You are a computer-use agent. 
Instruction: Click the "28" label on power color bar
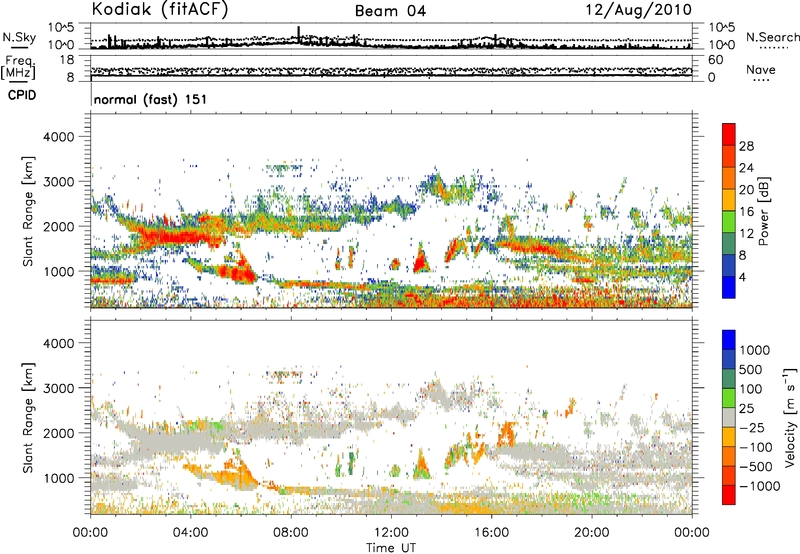pyautogui.click(x=746, y=146)
